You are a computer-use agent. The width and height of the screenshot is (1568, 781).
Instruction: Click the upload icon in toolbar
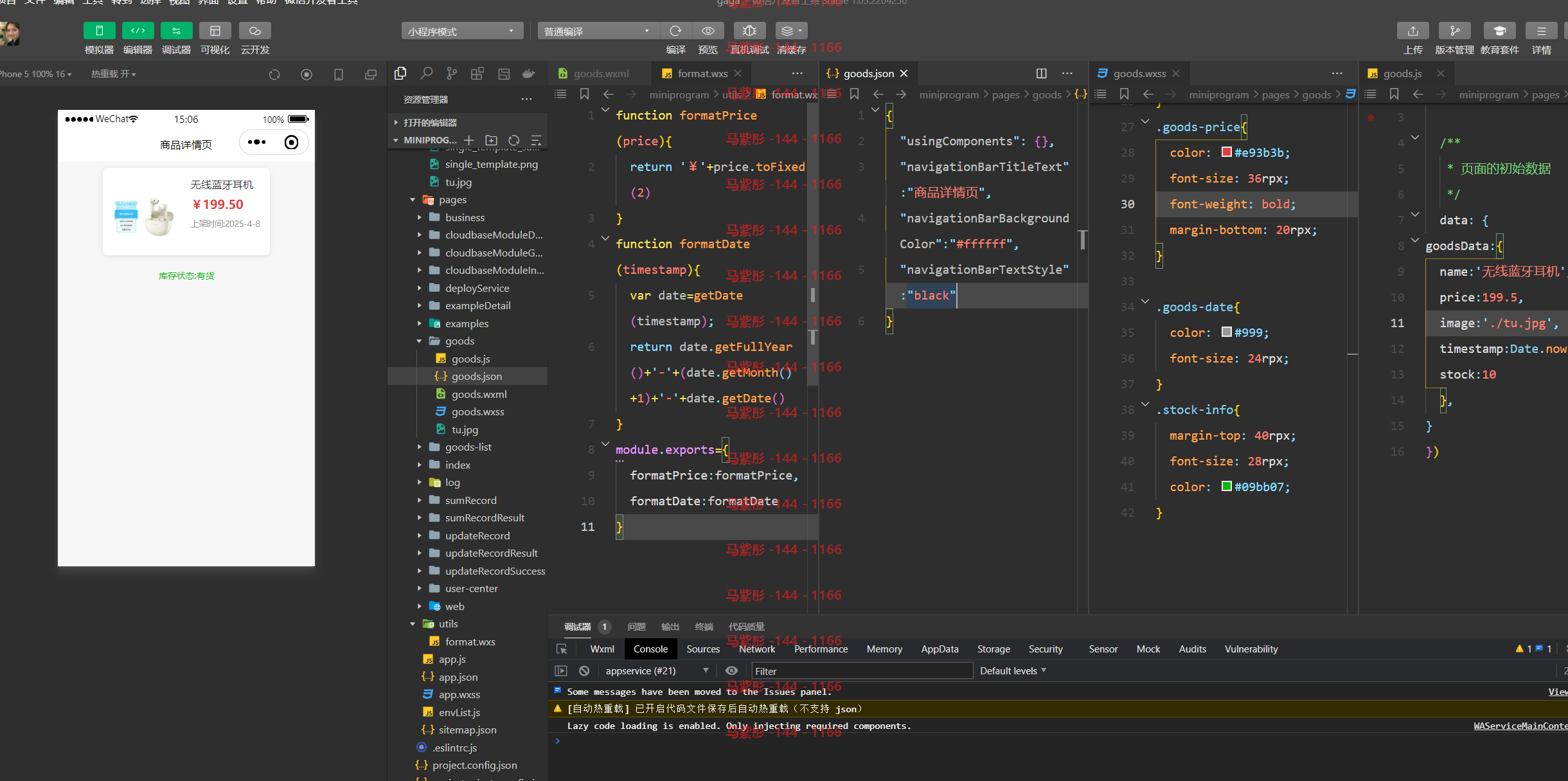(x=1412, y=31)
